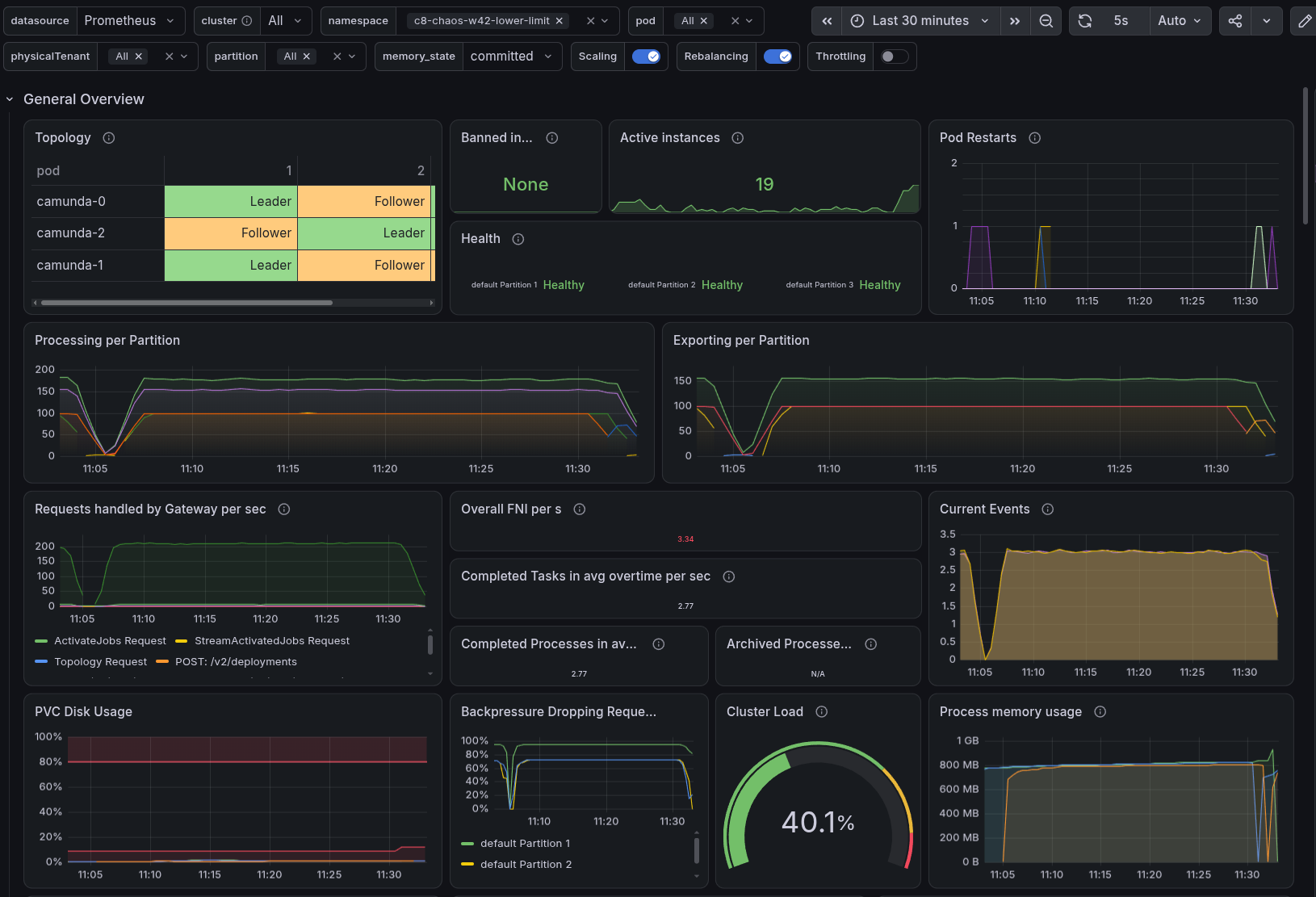Open the Prometheus datasource dropdown
This screenshot has width=1316, height=897.
(x=130, y=21)
